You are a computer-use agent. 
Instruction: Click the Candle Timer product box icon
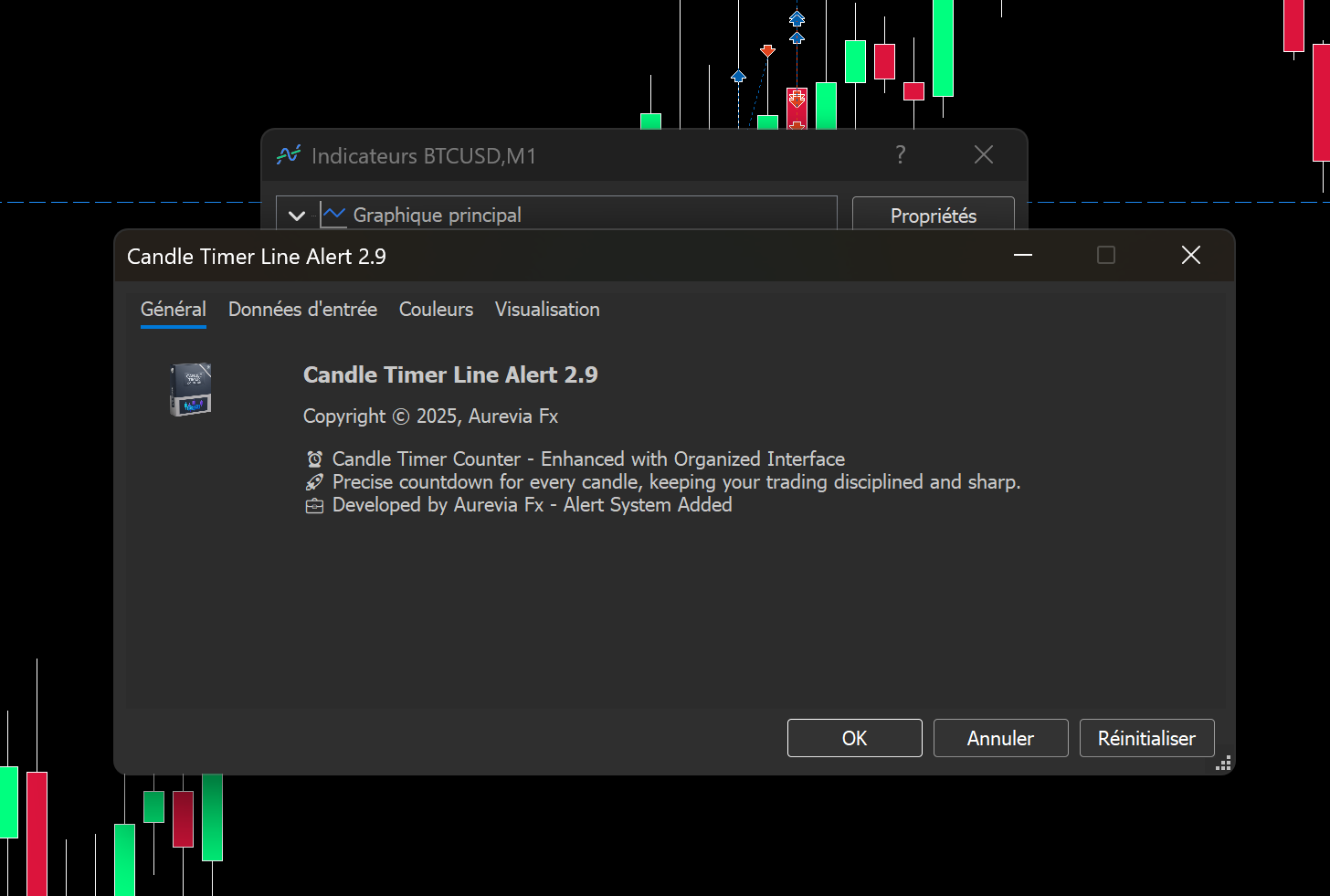191,390
